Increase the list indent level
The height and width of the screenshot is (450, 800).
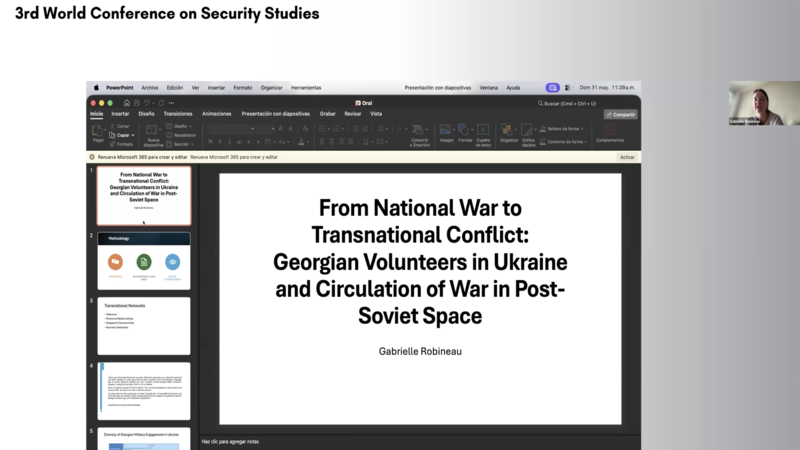[x=365, y=129]
